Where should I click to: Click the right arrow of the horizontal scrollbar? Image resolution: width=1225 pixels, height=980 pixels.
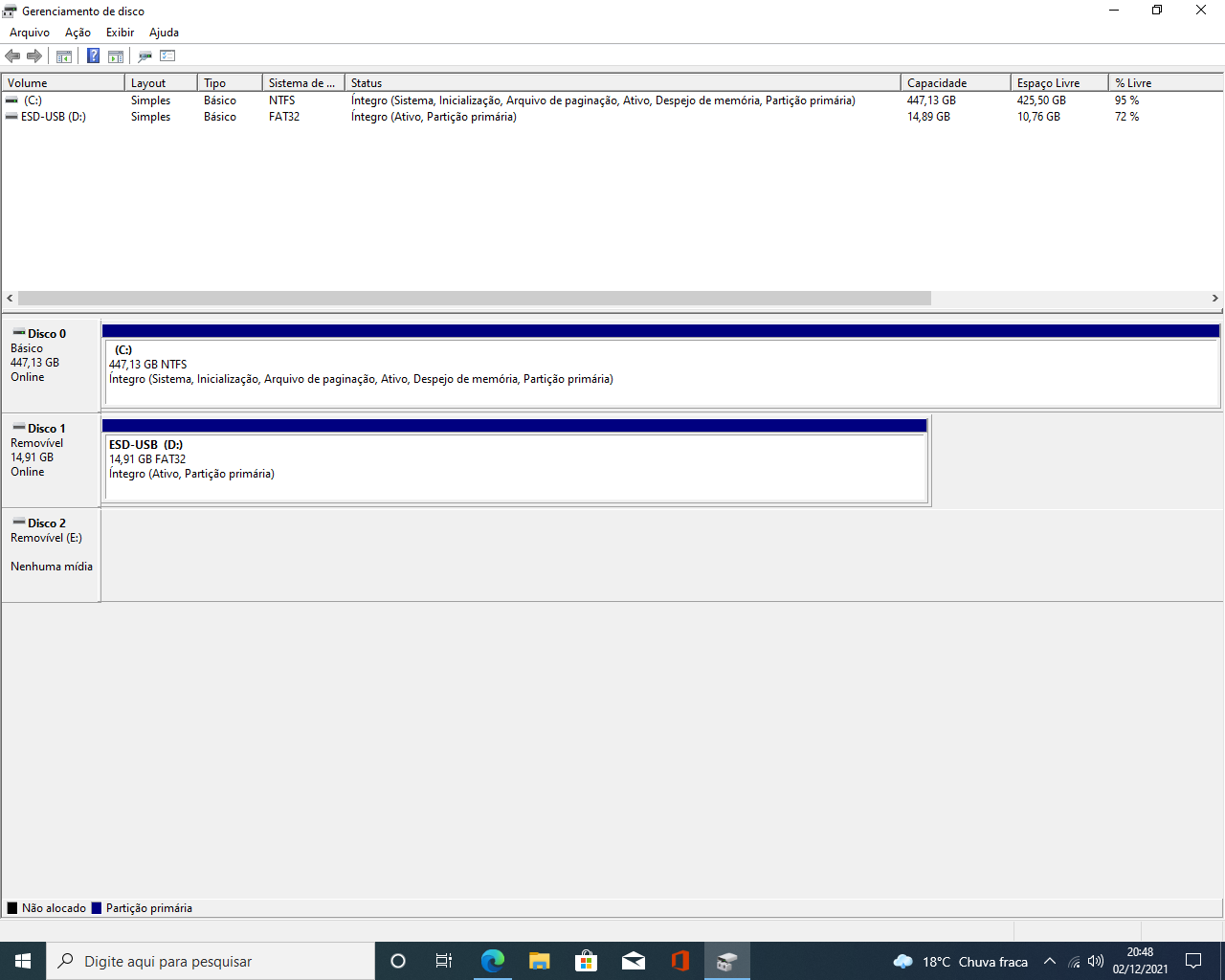click(1215, 299)
